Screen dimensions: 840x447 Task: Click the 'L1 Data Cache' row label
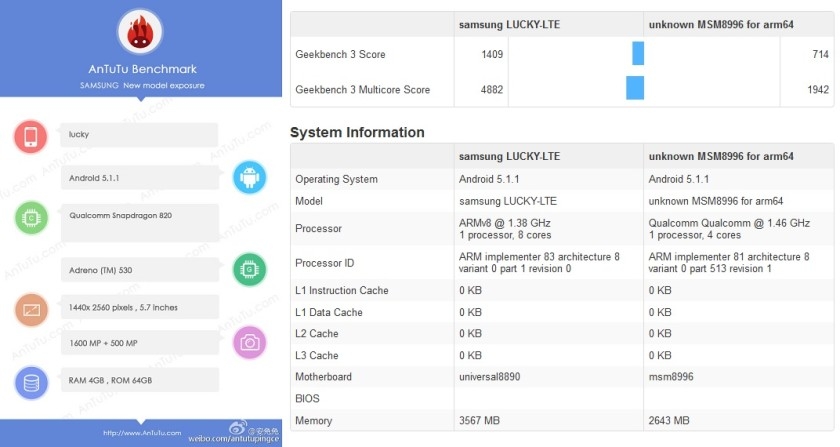tap(329, 312)
